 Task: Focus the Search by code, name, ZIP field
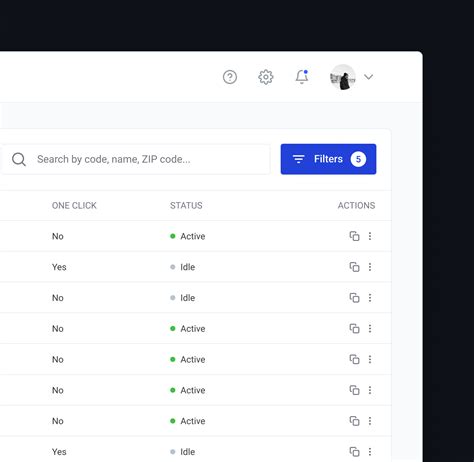click(x=135, y=159)
